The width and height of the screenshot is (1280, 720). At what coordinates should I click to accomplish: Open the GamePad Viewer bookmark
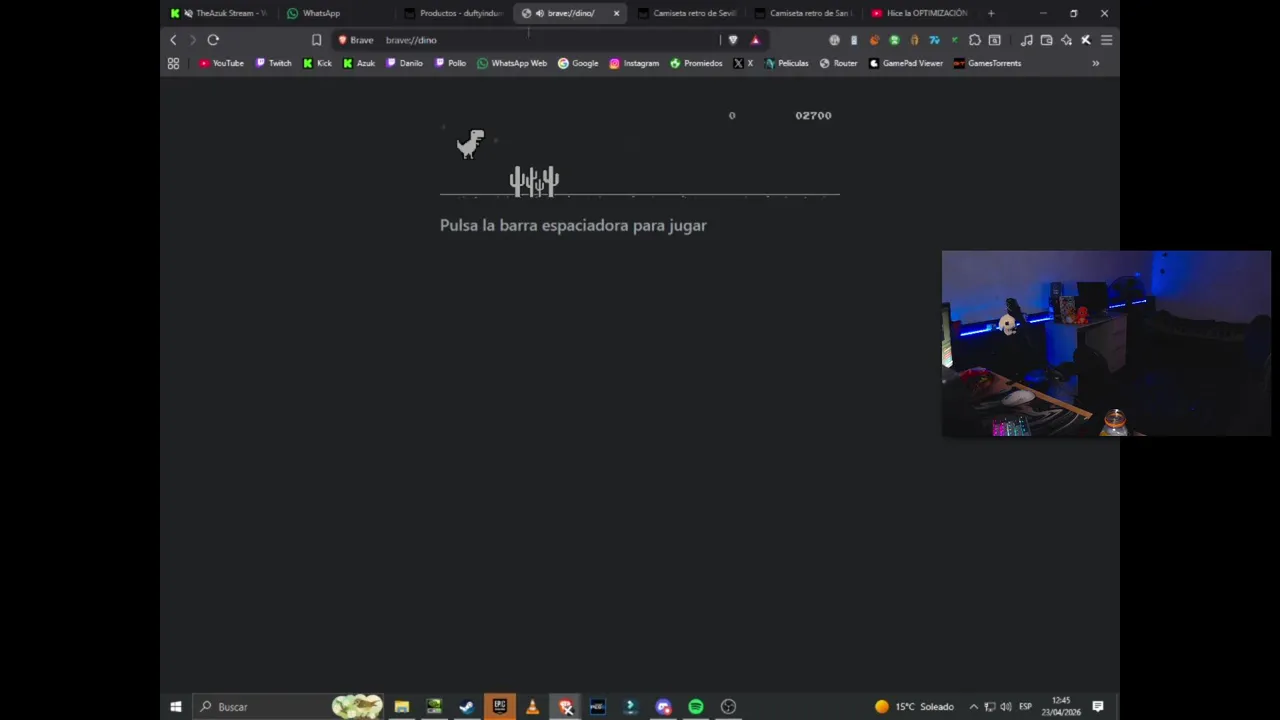(x=905, y=63)
